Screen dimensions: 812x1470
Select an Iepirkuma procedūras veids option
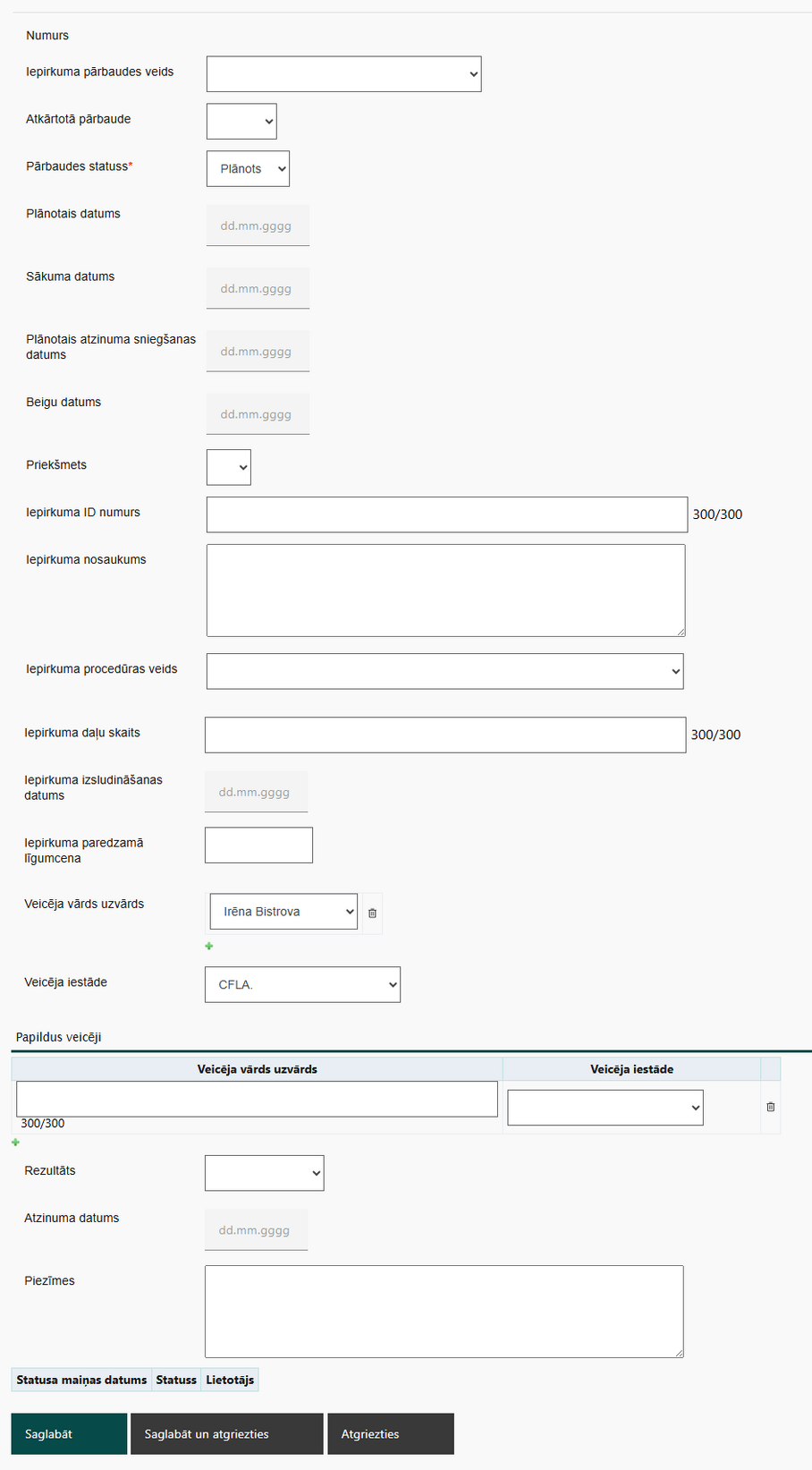point(444,671)
